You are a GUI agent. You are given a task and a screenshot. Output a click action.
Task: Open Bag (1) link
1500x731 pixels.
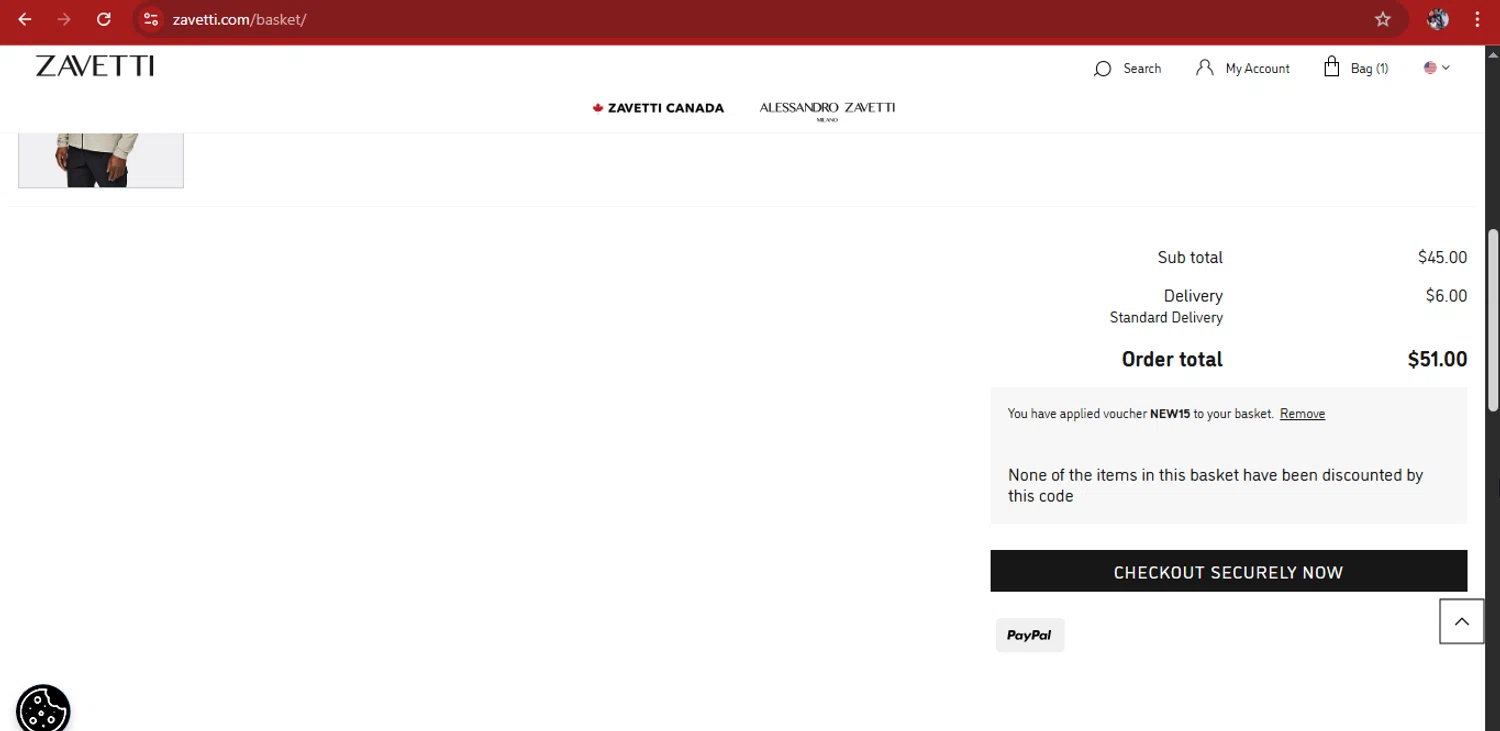(x=1369, y=69)
